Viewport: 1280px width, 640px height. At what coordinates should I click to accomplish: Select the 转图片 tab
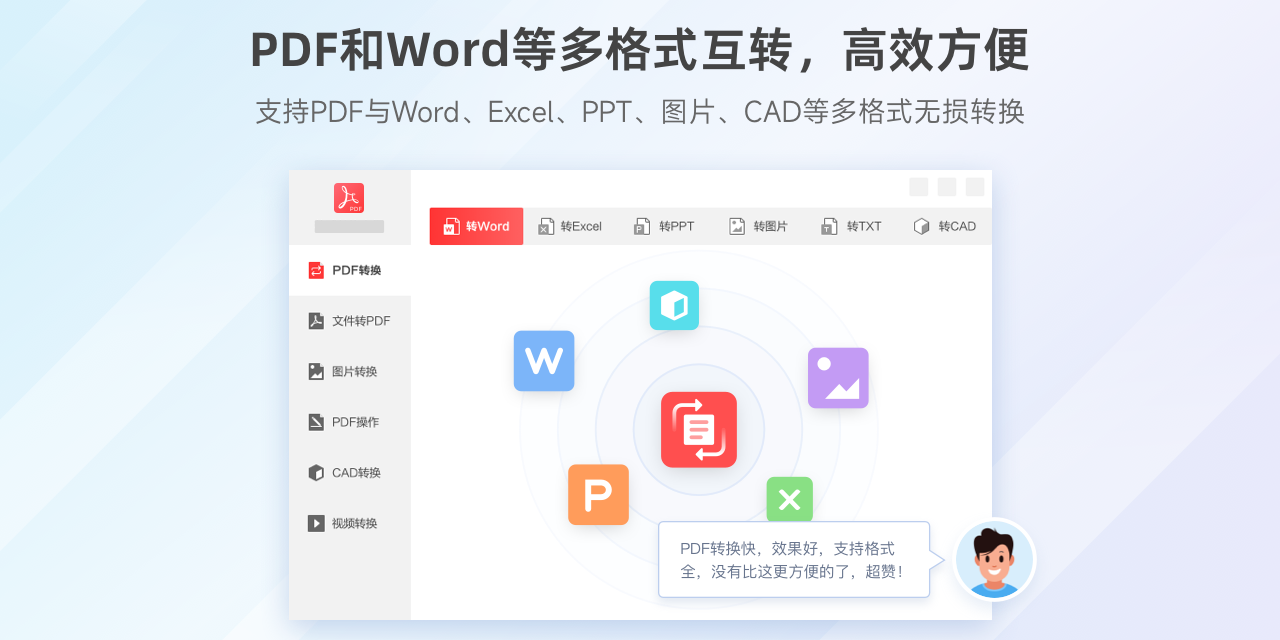759,226
